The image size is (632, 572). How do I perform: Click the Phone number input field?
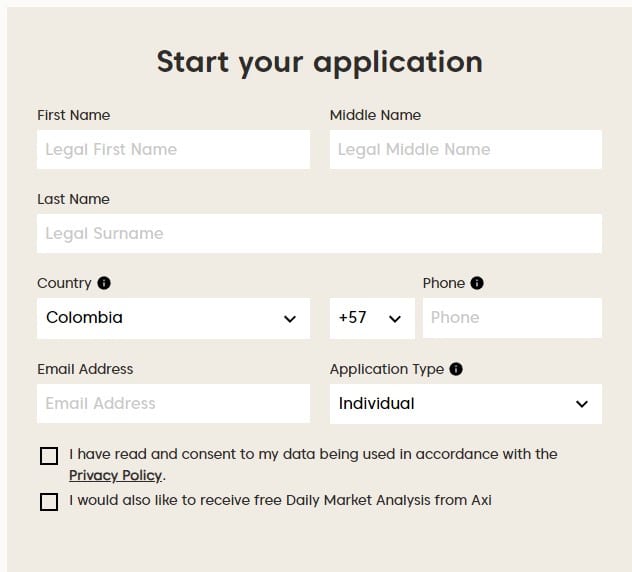(512, 318)
